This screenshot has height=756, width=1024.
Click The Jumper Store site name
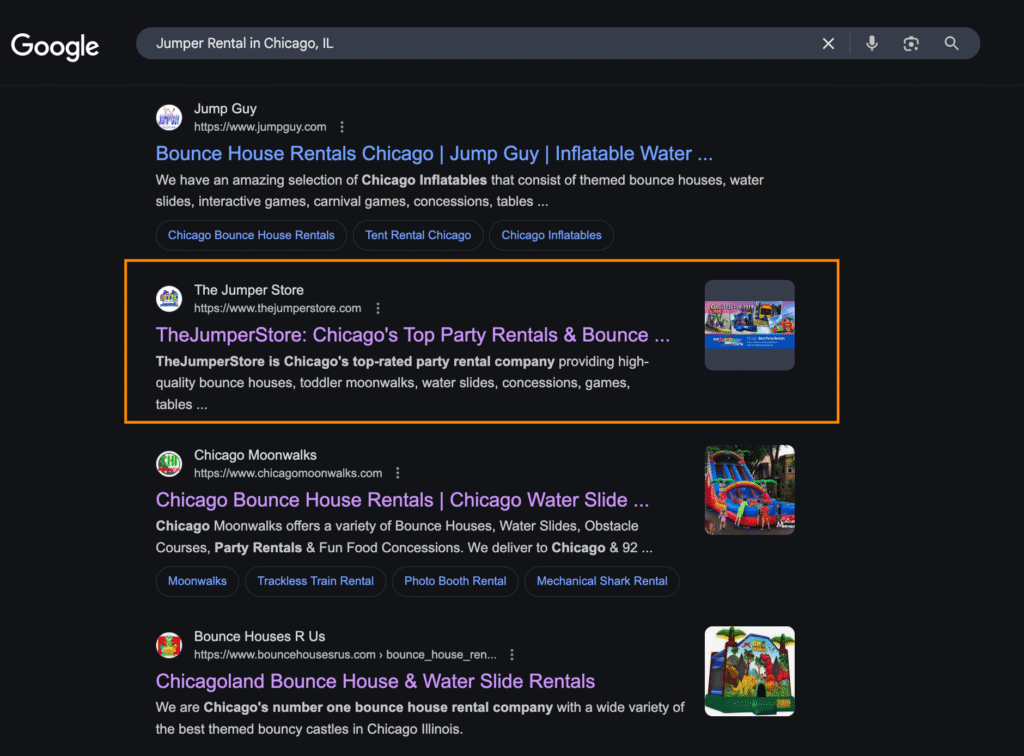249,290
